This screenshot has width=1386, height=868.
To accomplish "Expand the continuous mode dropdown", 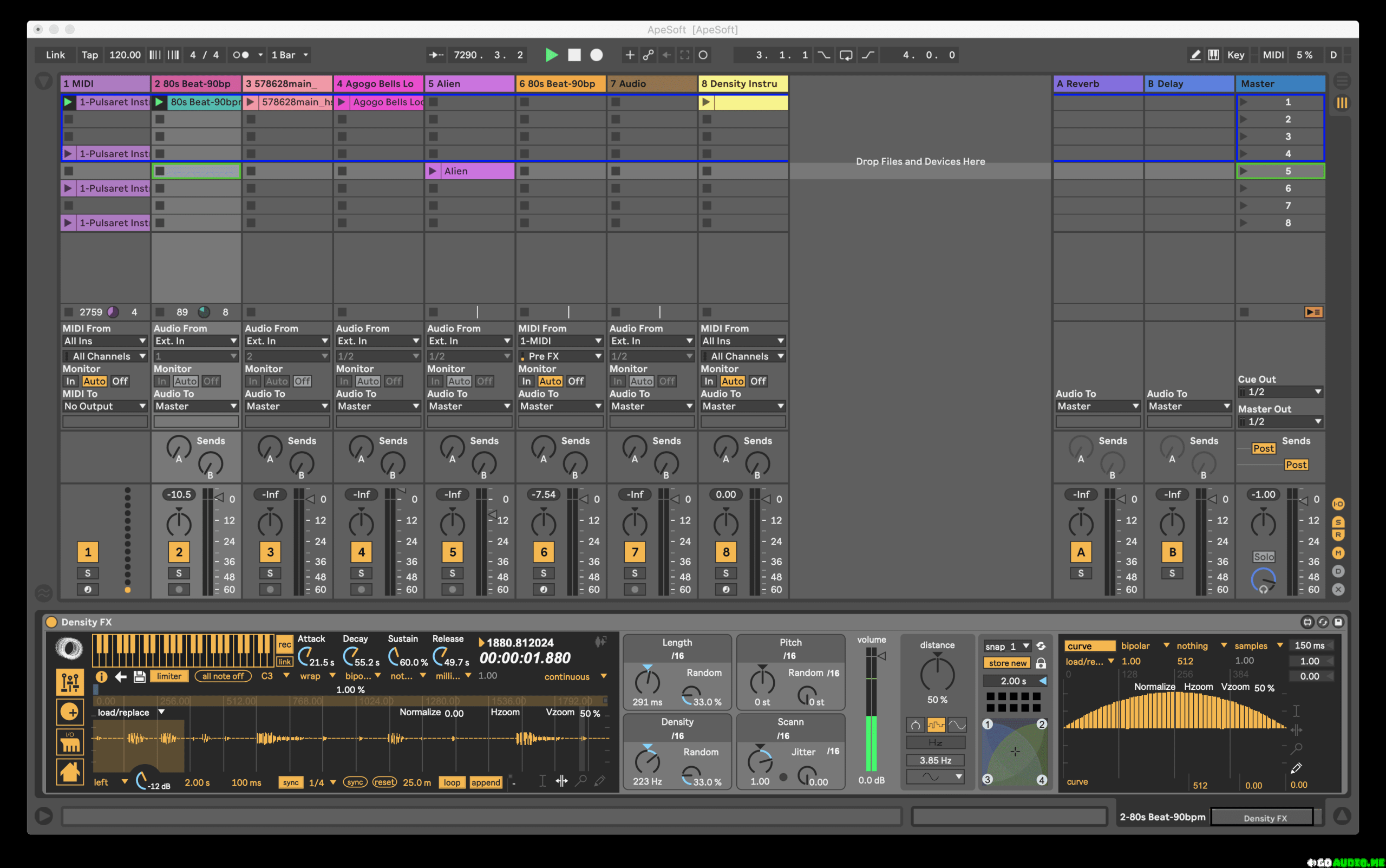I will coord(575,677).
